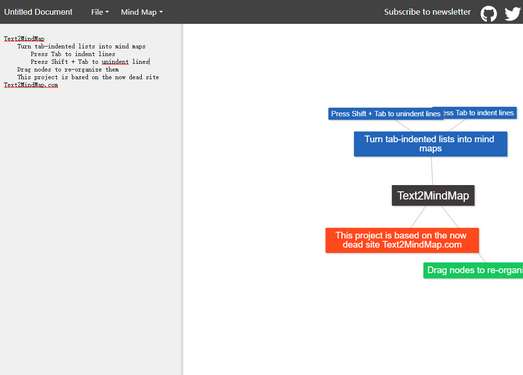Click 'Turn tab-indented lists into mind maps' text line

tap(81, 46)
